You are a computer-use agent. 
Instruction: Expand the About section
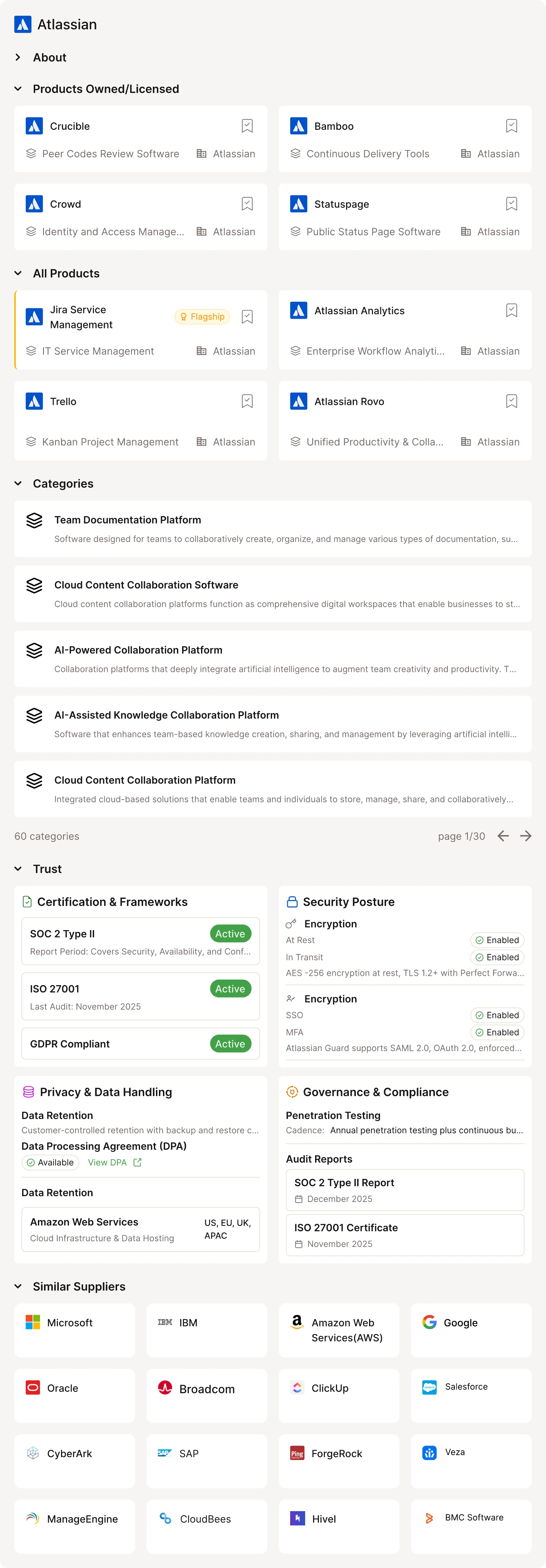point(18,57)
